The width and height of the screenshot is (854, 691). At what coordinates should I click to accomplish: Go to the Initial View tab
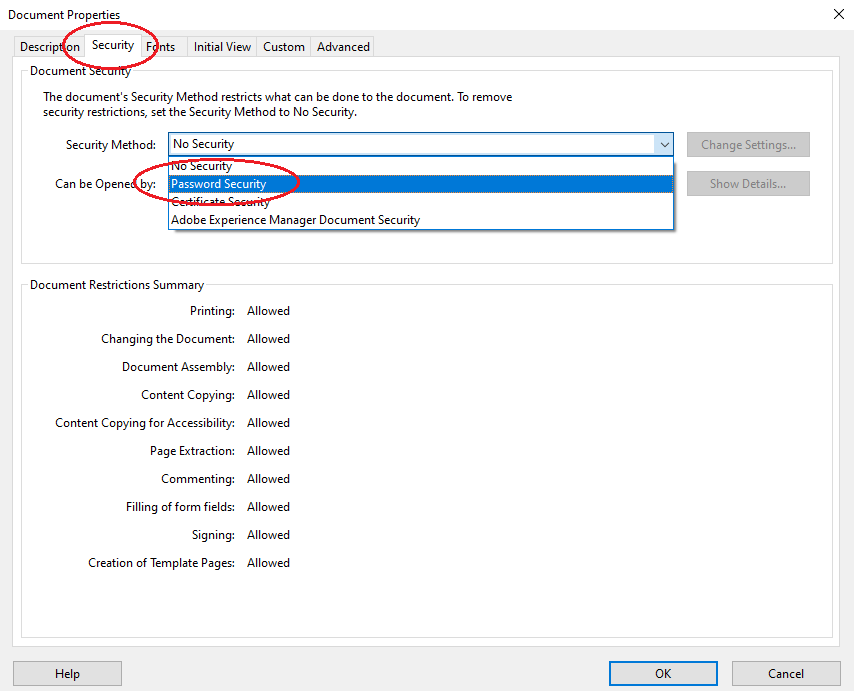[x=222, y=47]
